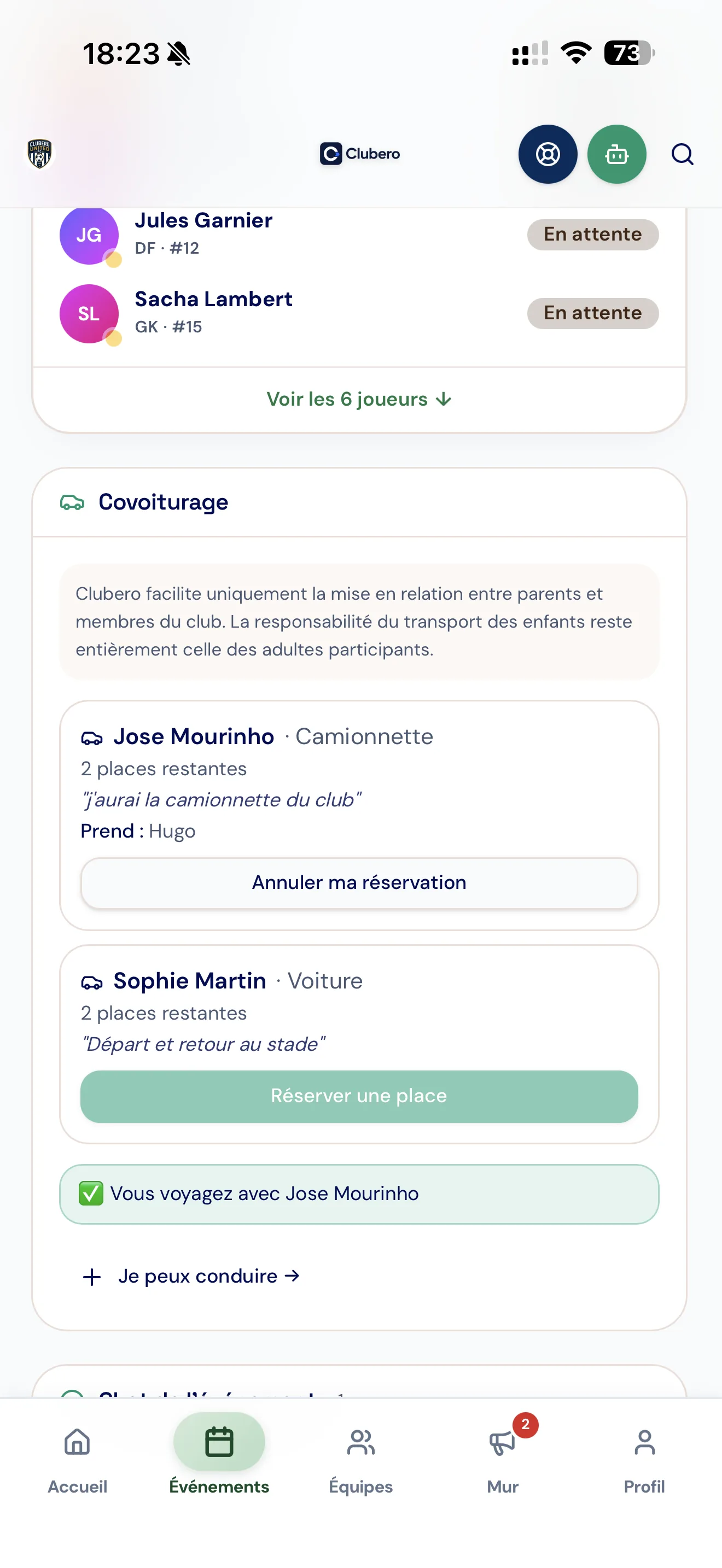Open Sacha Lambert's SL avatar
Screen dimensions: 722x1568
89,314
